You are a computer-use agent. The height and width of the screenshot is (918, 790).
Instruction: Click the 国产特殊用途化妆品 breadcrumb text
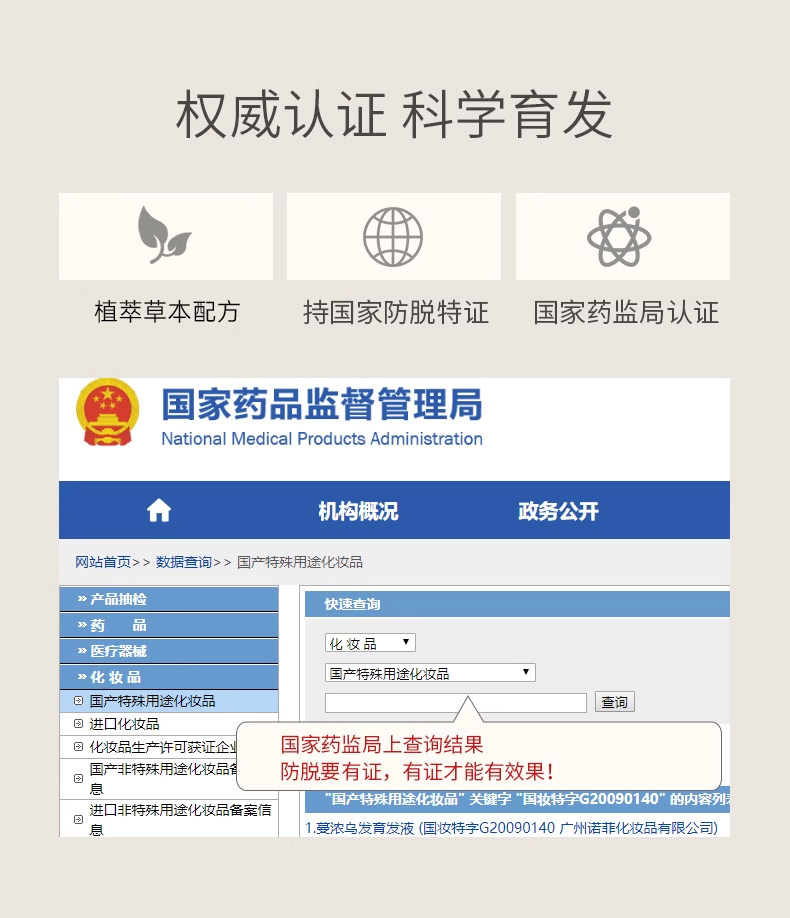click(x=300, y=562)
